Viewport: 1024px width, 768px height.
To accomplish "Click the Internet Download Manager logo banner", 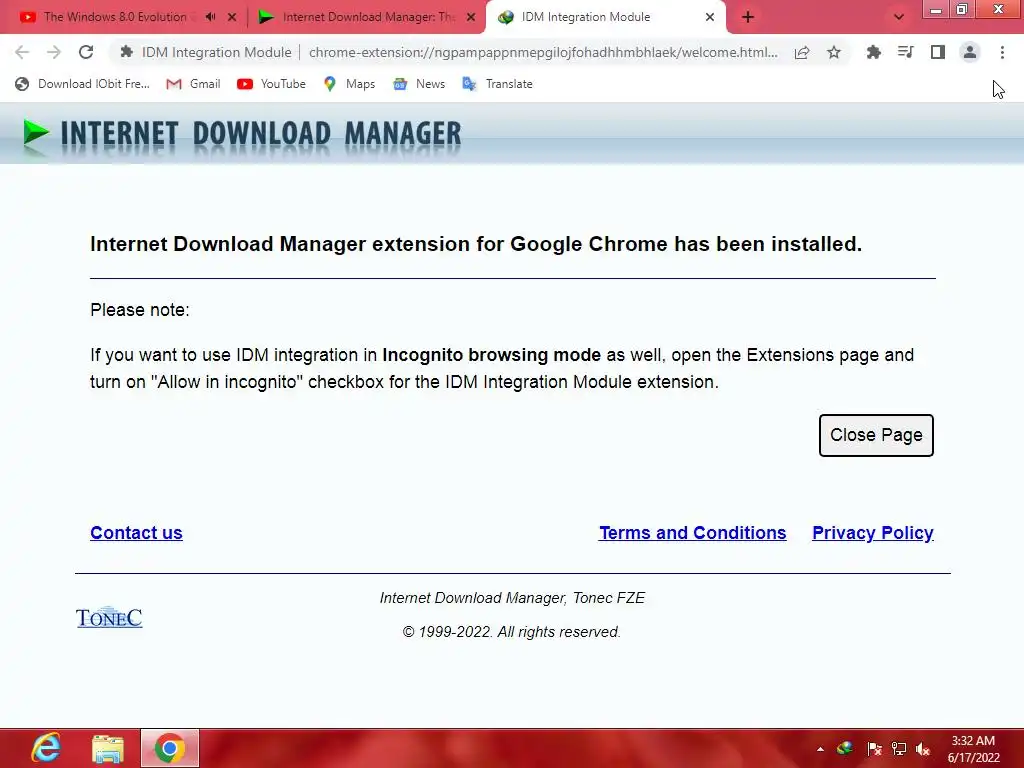I will click(242, 134).
